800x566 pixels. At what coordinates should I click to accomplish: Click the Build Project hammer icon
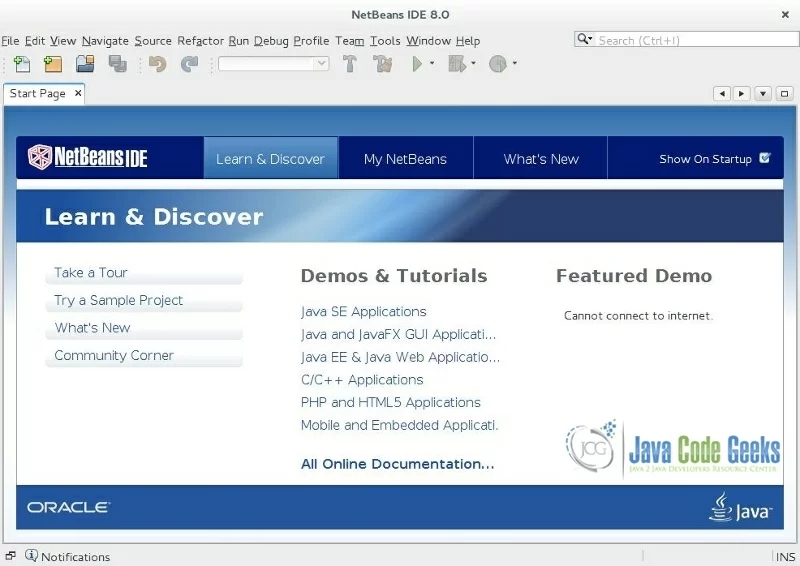(350, 64)
